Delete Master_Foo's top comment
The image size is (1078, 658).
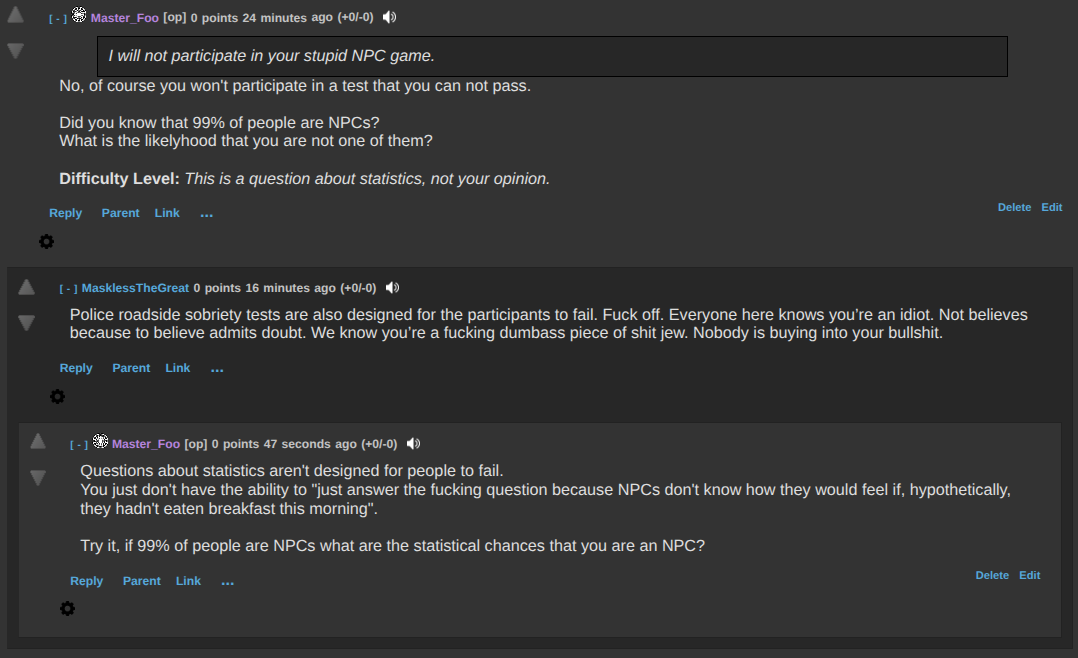tap(1014, 207)
